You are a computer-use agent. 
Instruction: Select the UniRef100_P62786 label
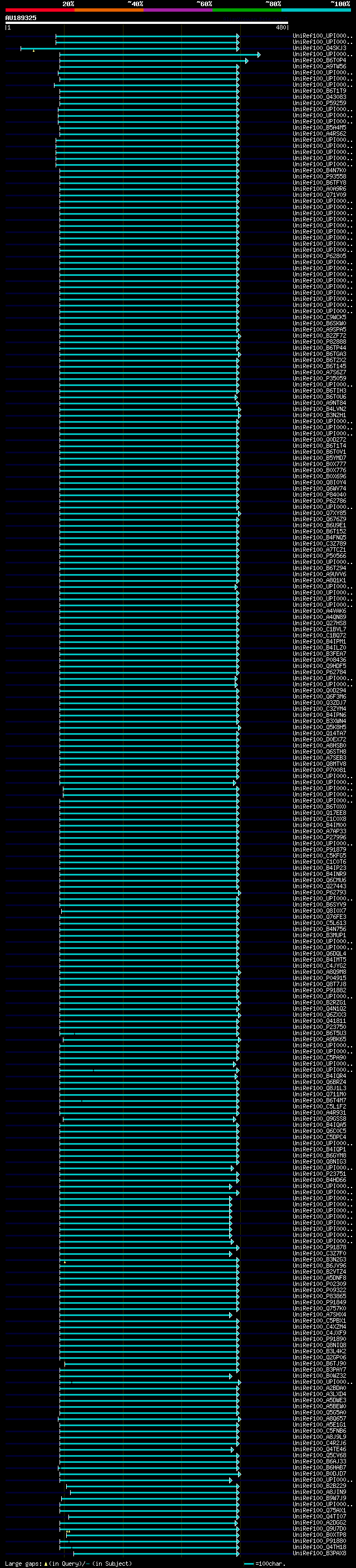pos(319,501)
